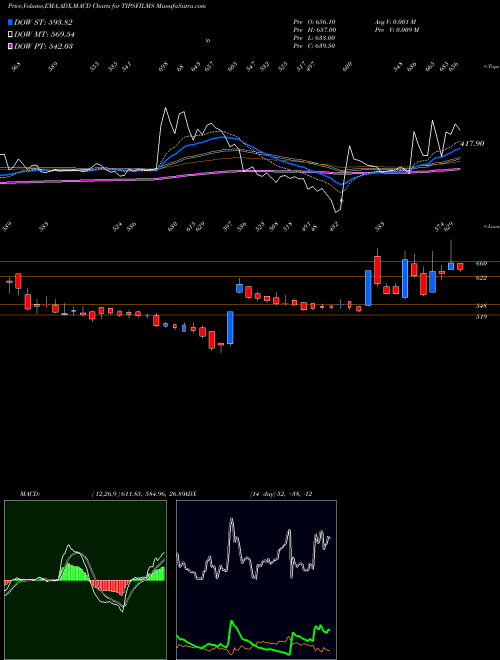Click the 417.90 EMA end label
The height and width of the screenshot is (660, 500).
[x=473, y=144]
